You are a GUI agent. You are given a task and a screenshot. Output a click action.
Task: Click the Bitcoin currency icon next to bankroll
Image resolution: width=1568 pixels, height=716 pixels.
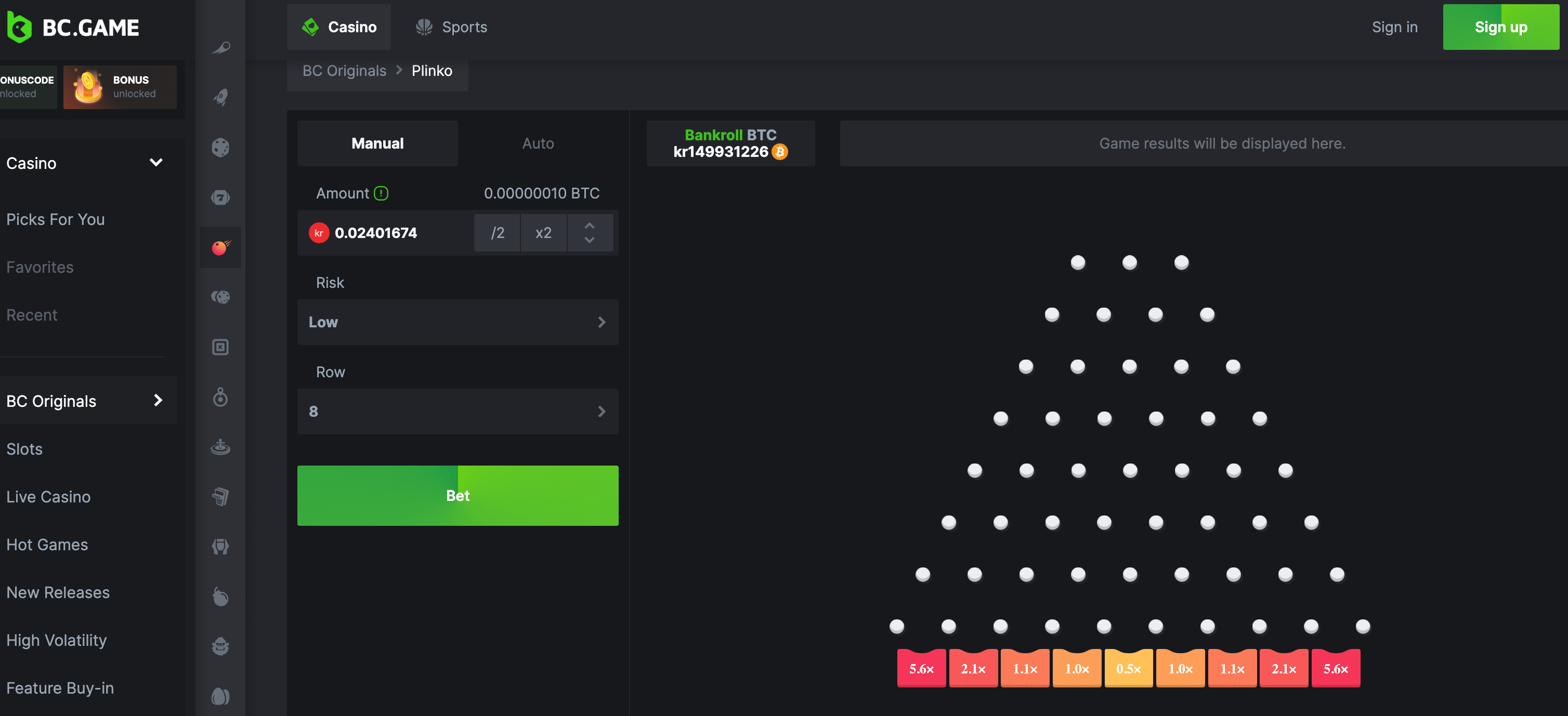(x=779, y=152)
